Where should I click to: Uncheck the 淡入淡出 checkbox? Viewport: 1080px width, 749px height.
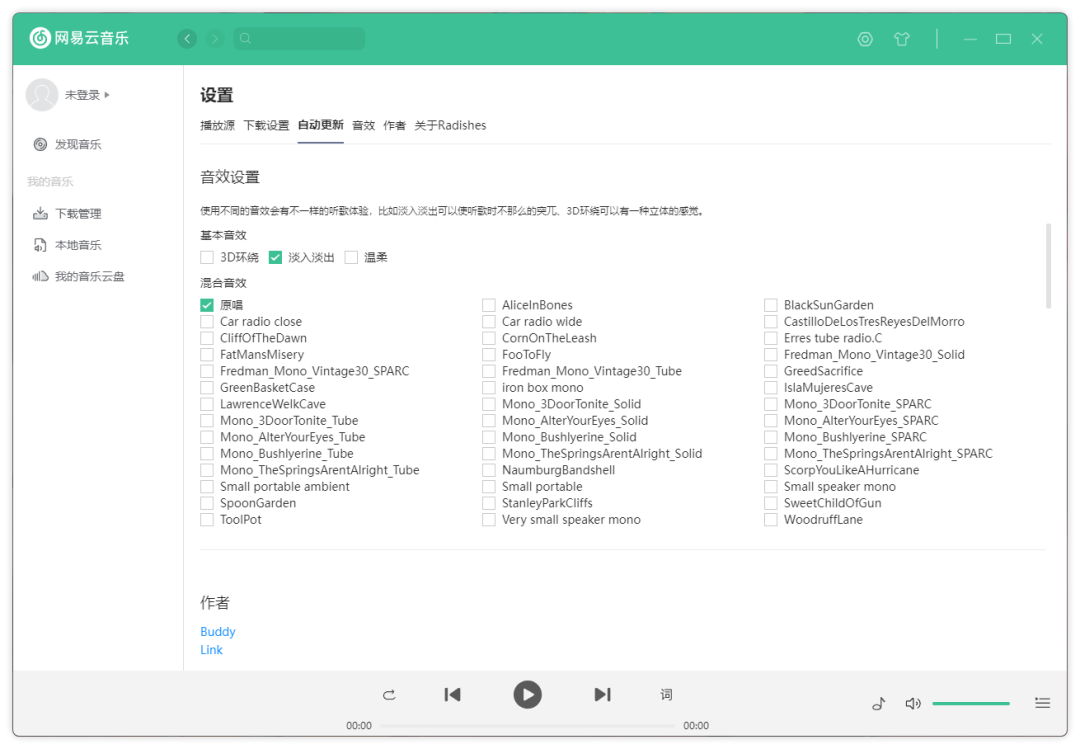coord(276,258)
